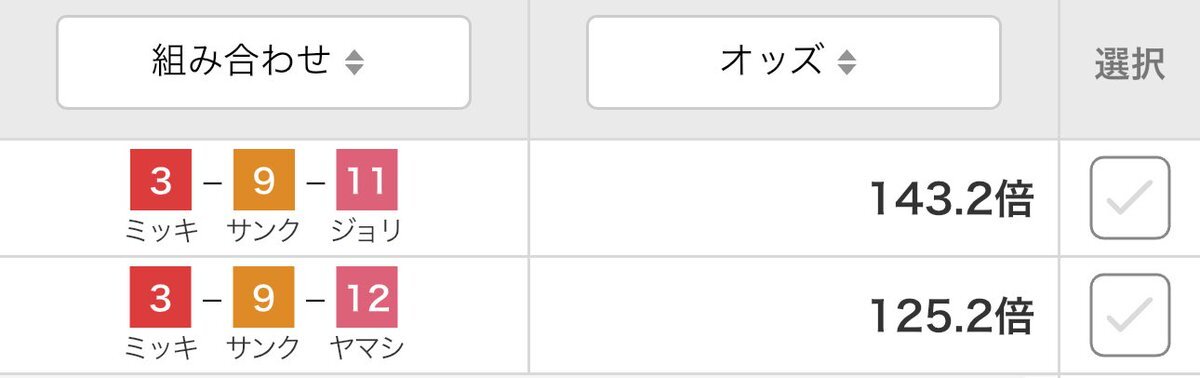
Task: Click the 125.2倍 odds value
Action: 951,317
